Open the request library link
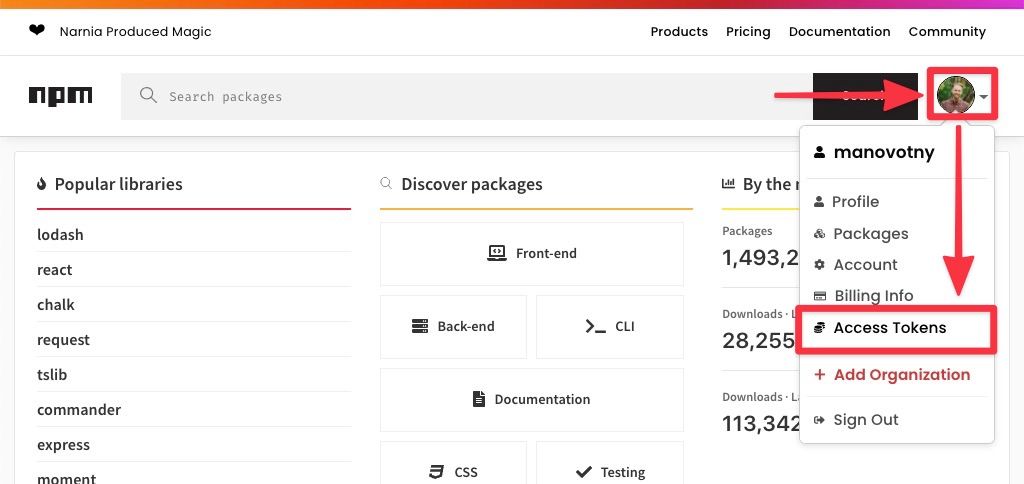 click(x=63, y=340)
